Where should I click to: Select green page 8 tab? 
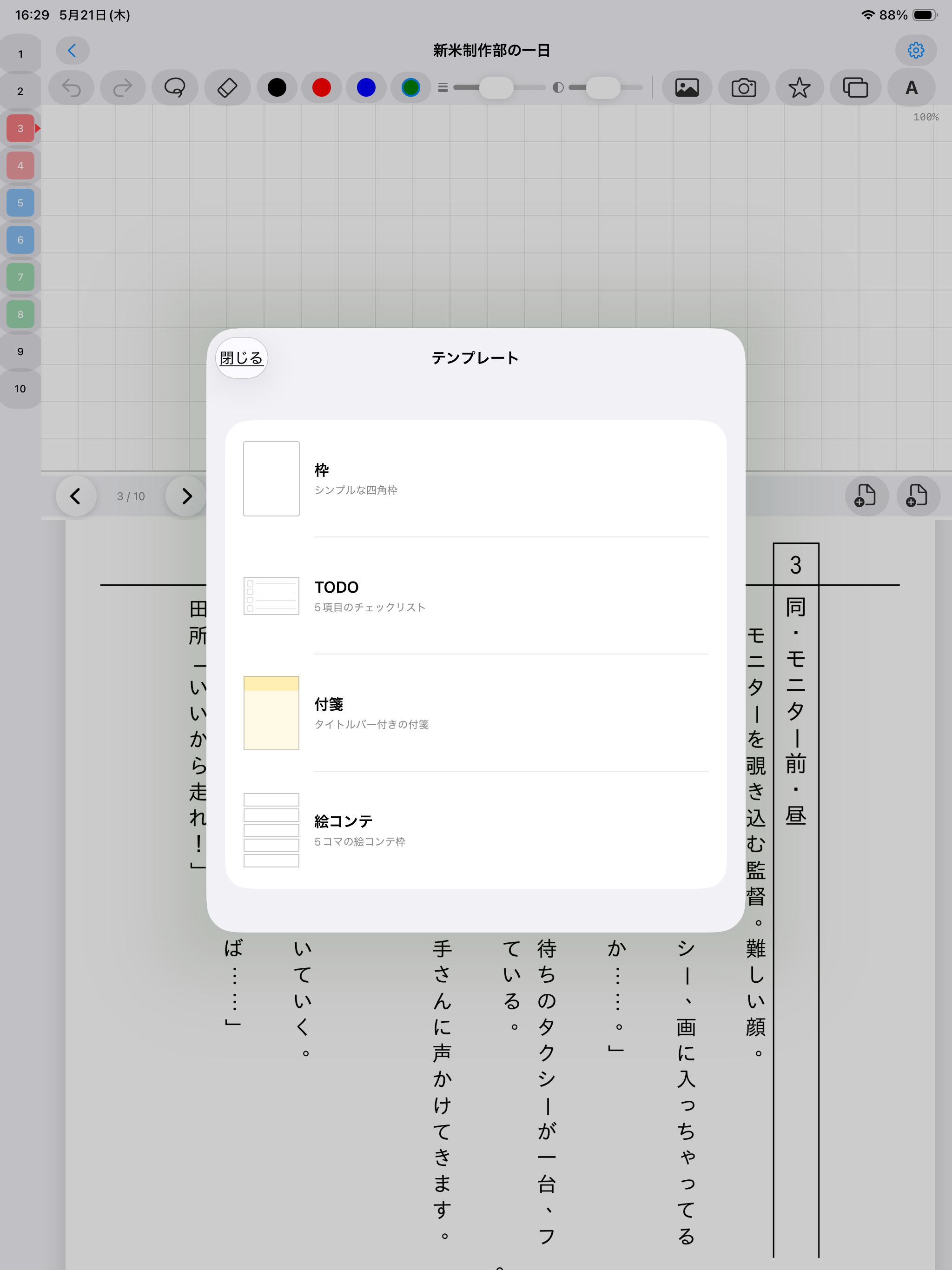pos(20,315)
